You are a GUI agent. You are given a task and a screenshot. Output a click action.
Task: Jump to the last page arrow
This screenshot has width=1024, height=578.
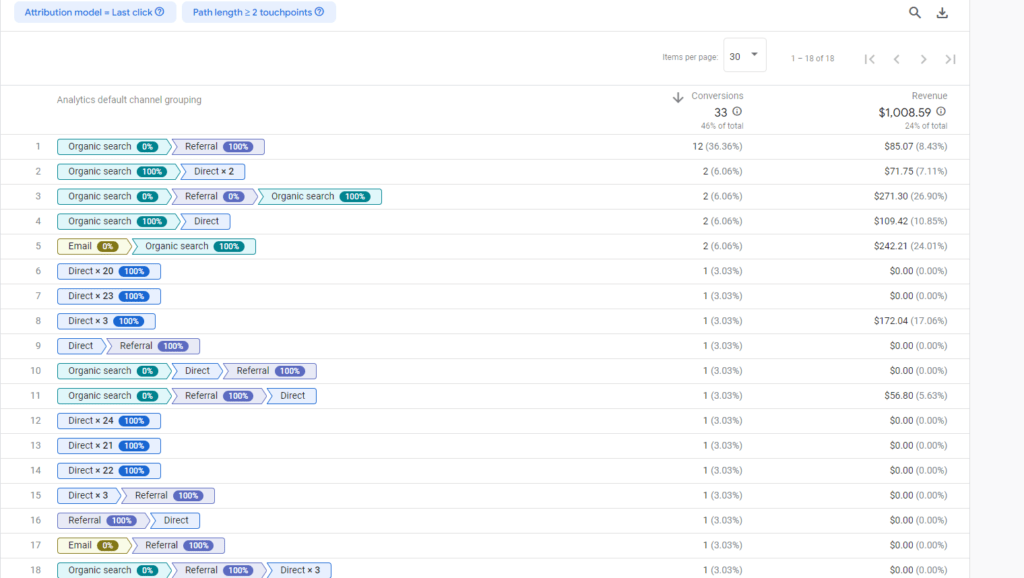tap(950, 59)
